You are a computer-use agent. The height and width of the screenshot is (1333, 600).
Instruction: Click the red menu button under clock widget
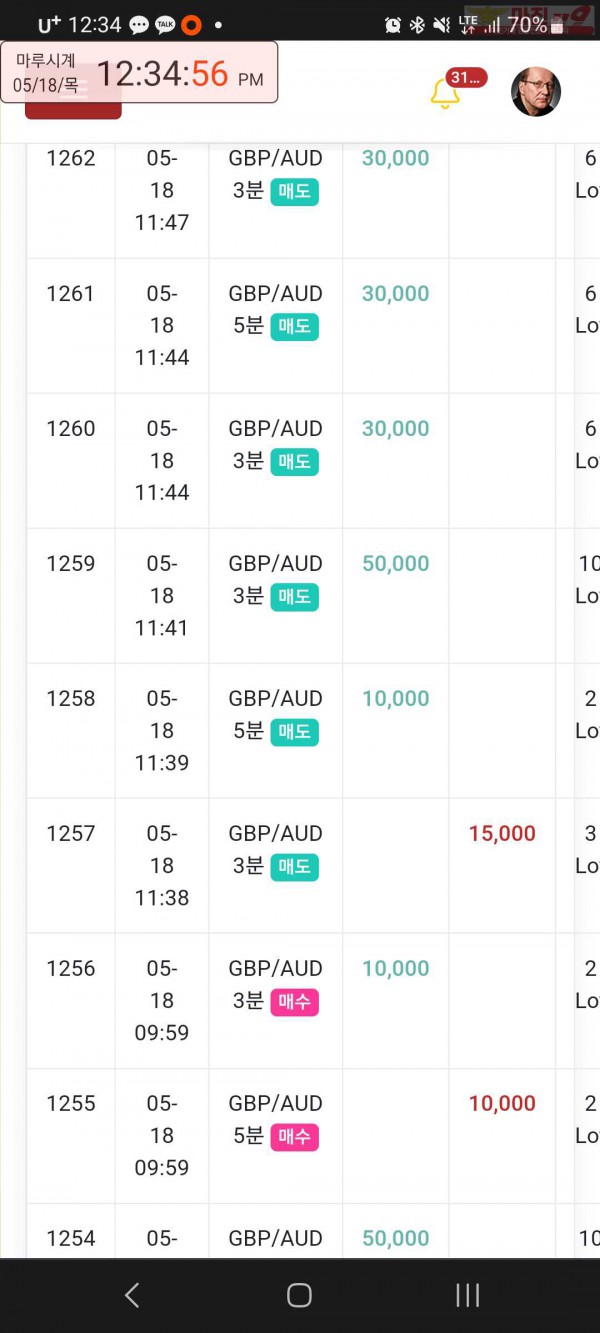coord(73,110)
